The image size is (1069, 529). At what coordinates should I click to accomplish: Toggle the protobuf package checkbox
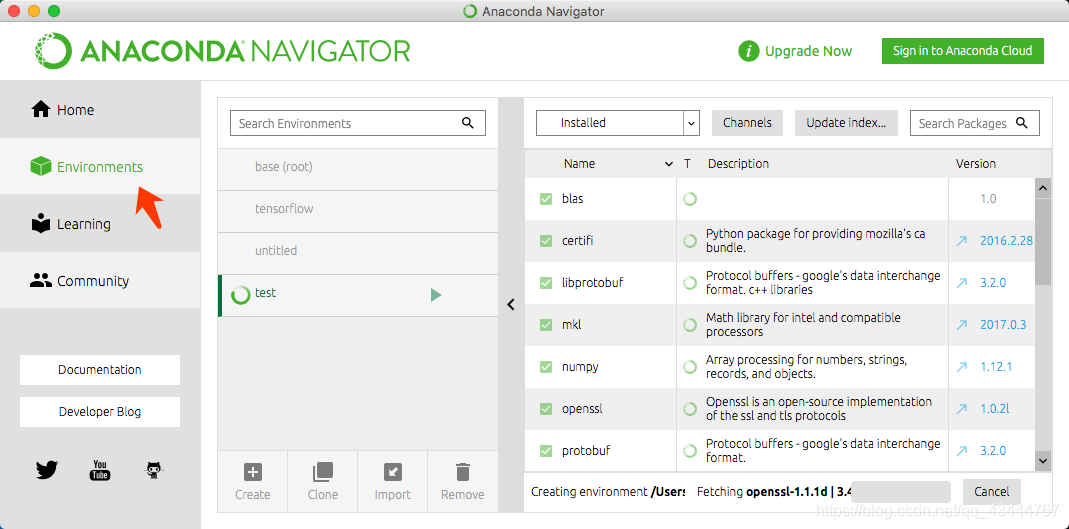(545, 451)
